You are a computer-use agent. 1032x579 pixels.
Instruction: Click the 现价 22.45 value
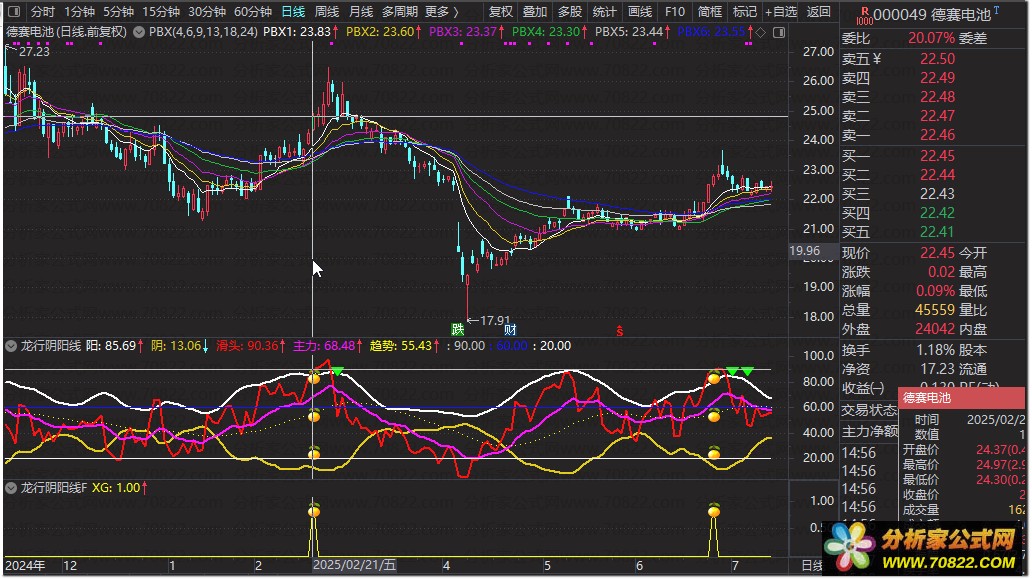click(937, 253)
